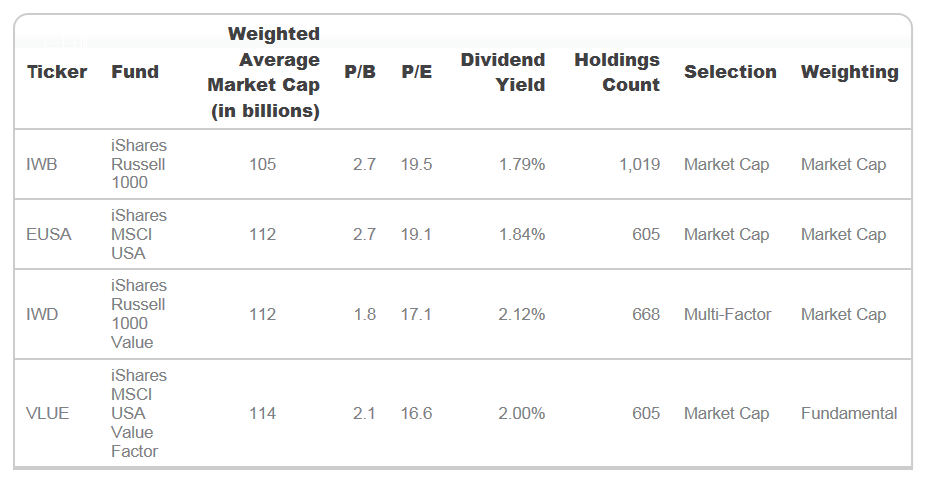This screenshot has width=927, height=482.
Task: Click the EUSA ticker cell
Action: coord(48,234)
